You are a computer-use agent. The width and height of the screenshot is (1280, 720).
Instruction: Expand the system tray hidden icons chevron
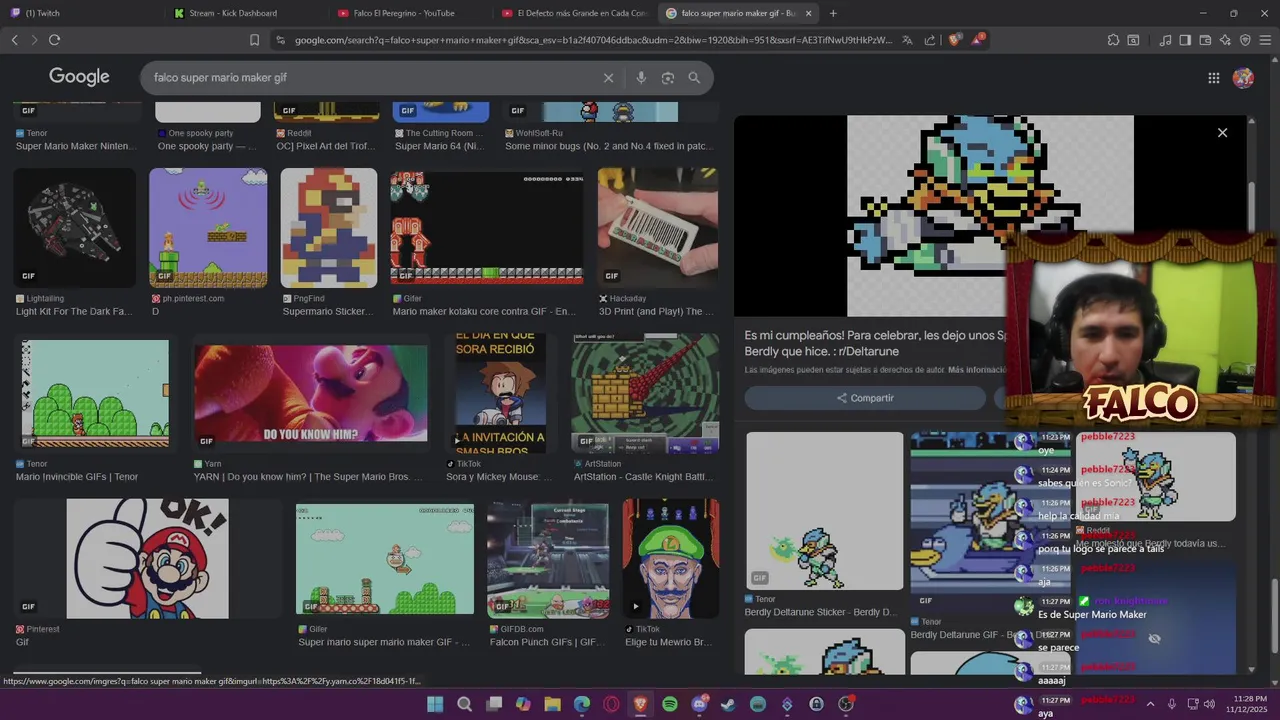pos(1150,704)
